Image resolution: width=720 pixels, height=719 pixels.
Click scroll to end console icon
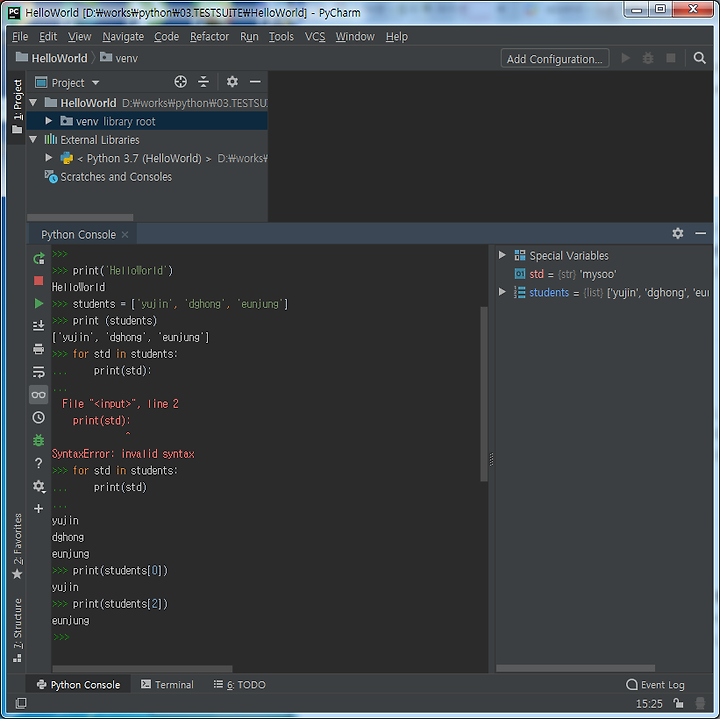tap(39, 326)
